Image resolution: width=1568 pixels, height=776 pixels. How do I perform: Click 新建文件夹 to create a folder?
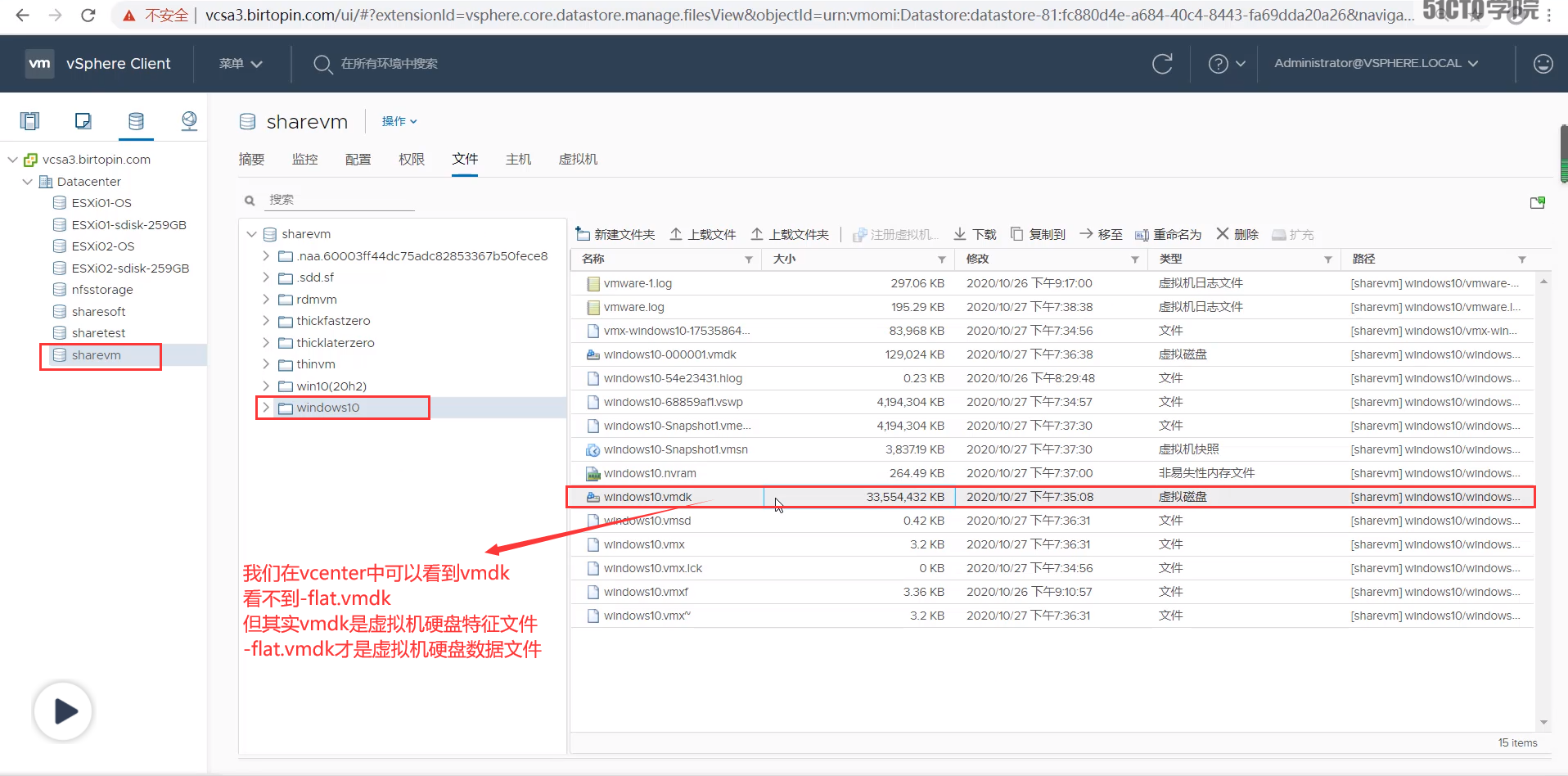click(x=615, y=235)
